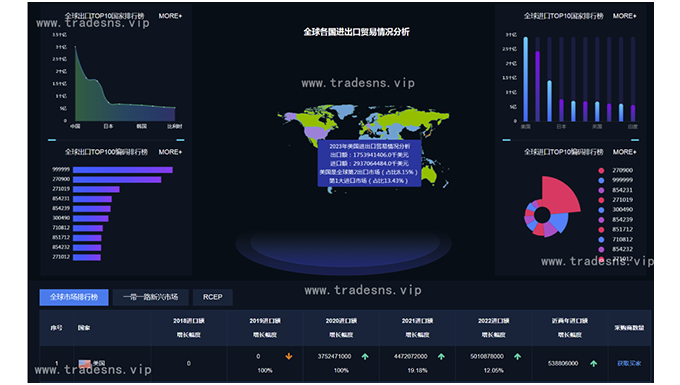Click the orange down arrow in 2019 column
The height and width of the screenshot is (385, 680).
pos(289,356)
